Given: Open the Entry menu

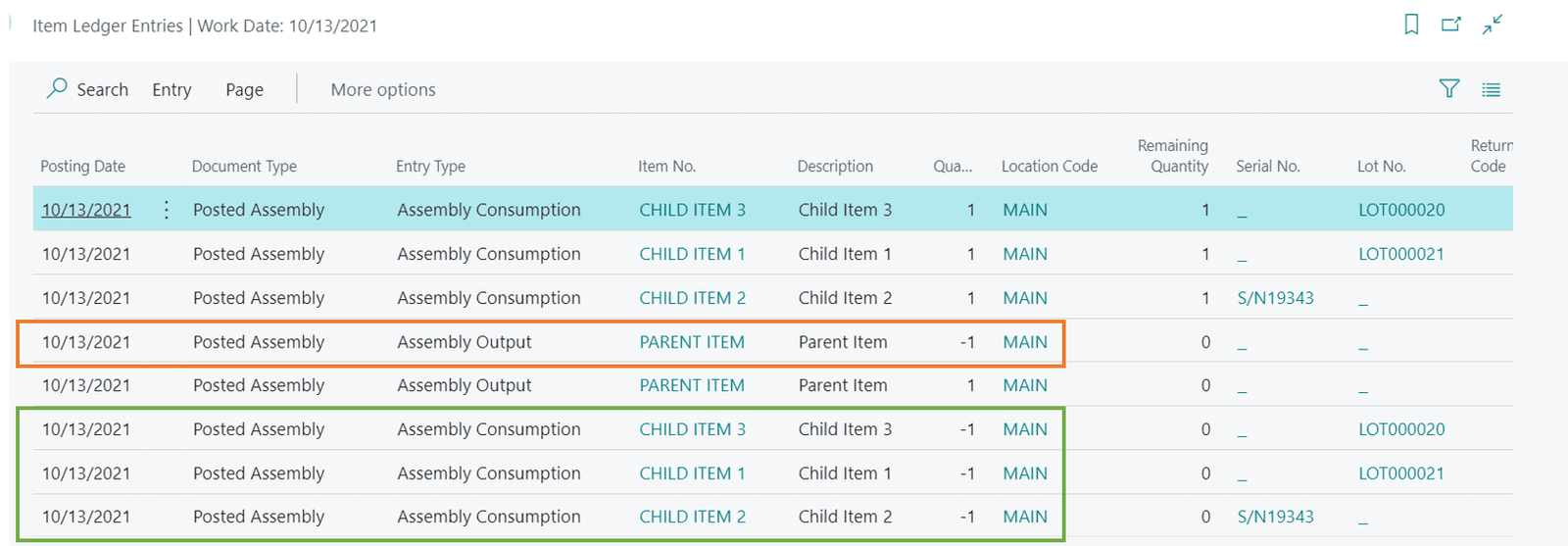Looking at the screenshot, I should click(171, 89).
